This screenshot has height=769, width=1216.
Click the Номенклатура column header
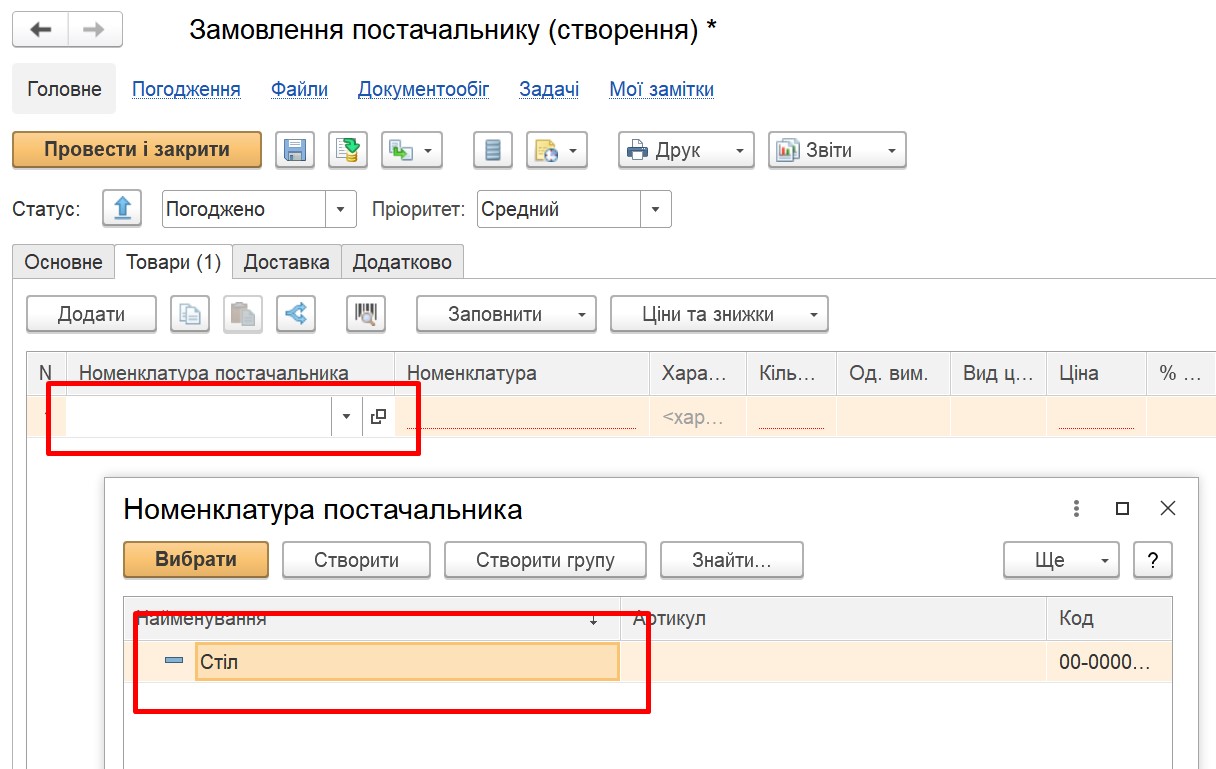point(522,373)
